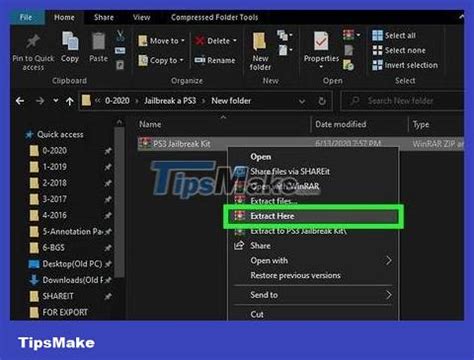
Task: Sort by Date modified column
Action: click(x=341, y=124)
